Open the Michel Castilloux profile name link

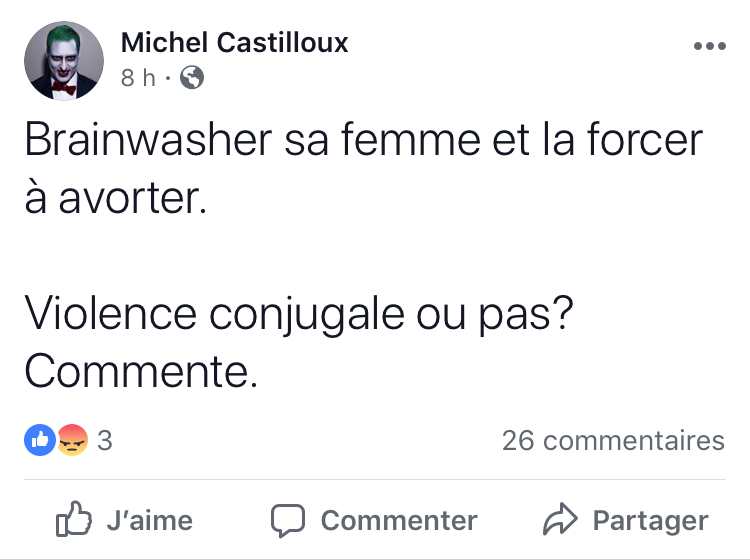point(234,43)
